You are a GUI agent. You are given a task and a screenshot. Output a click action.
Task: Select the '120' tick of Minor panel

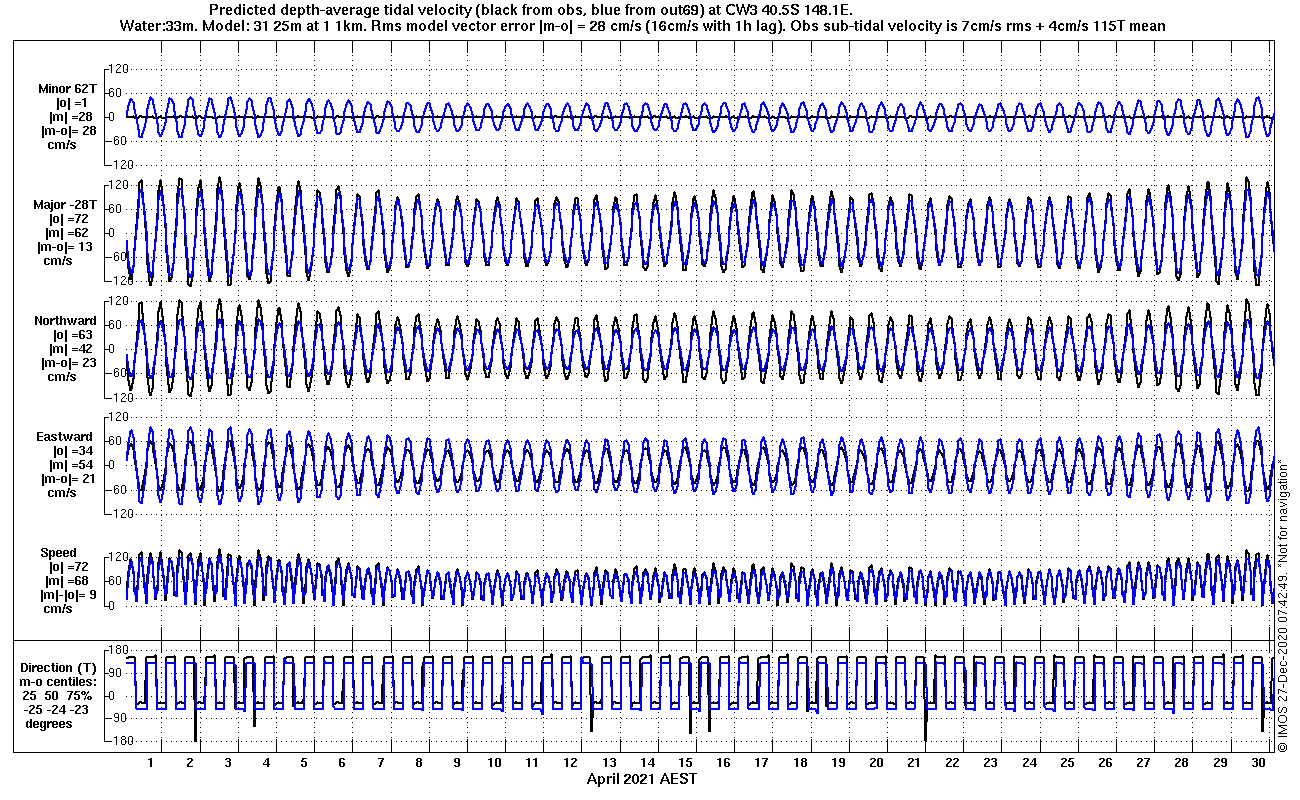click(x=121, y=69)
